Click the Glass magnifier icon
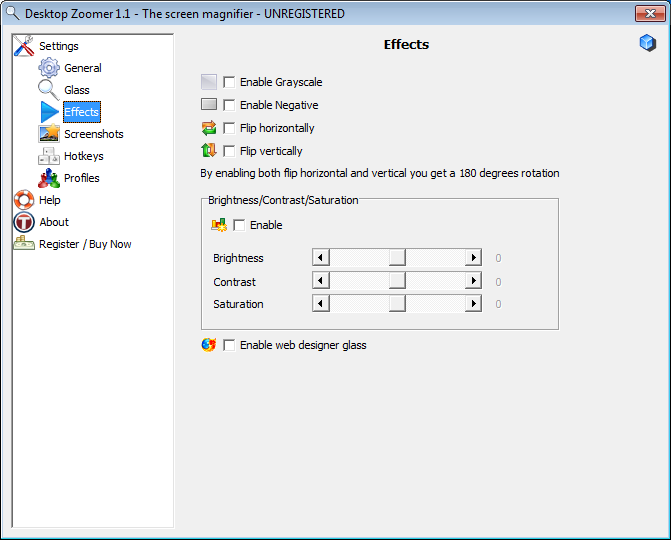Viewport: 671px width, 540px height. click(x=49, y=90)
